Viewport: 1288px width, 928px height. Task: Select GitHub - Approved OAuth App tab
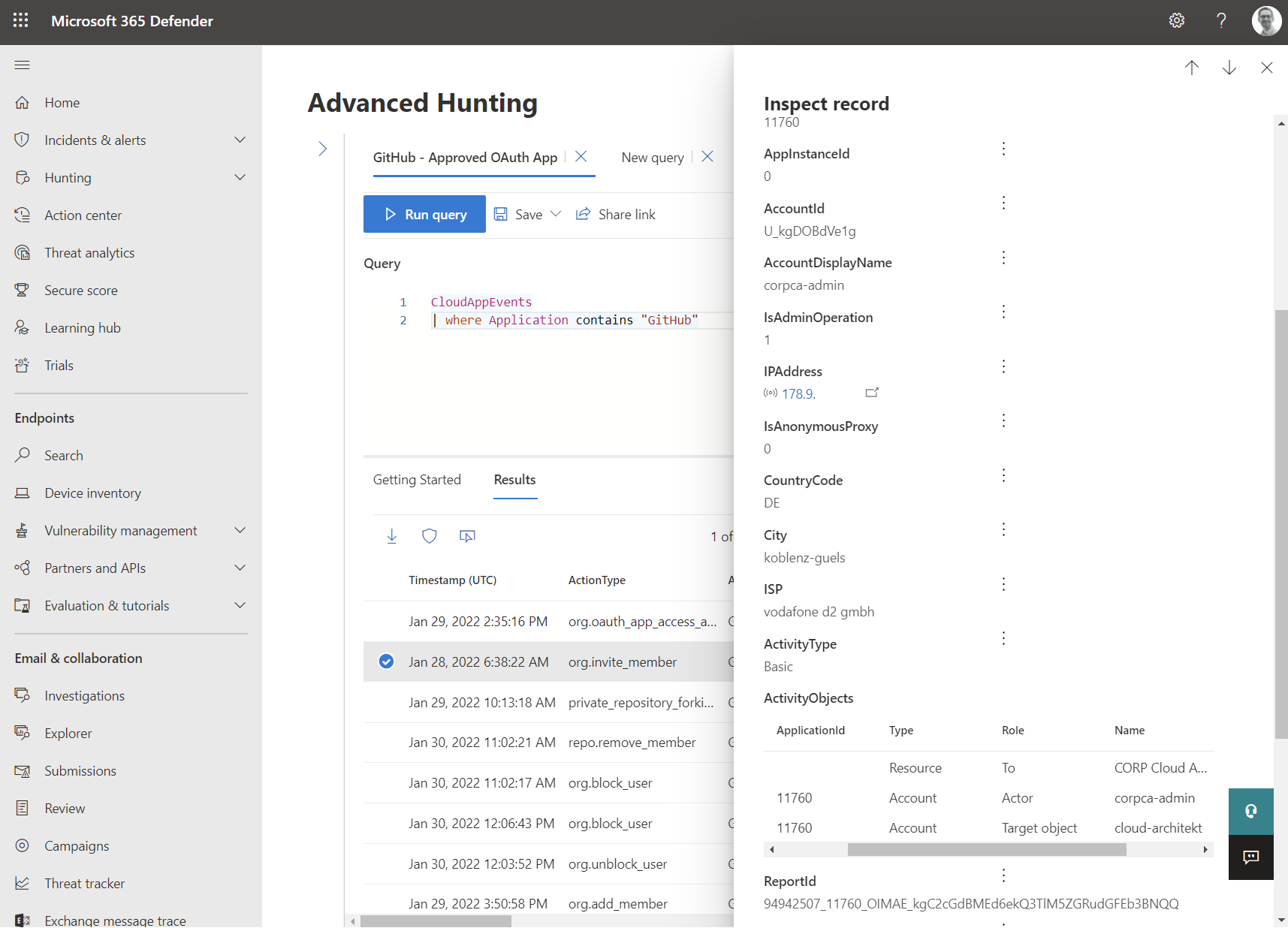coord(465,158)
